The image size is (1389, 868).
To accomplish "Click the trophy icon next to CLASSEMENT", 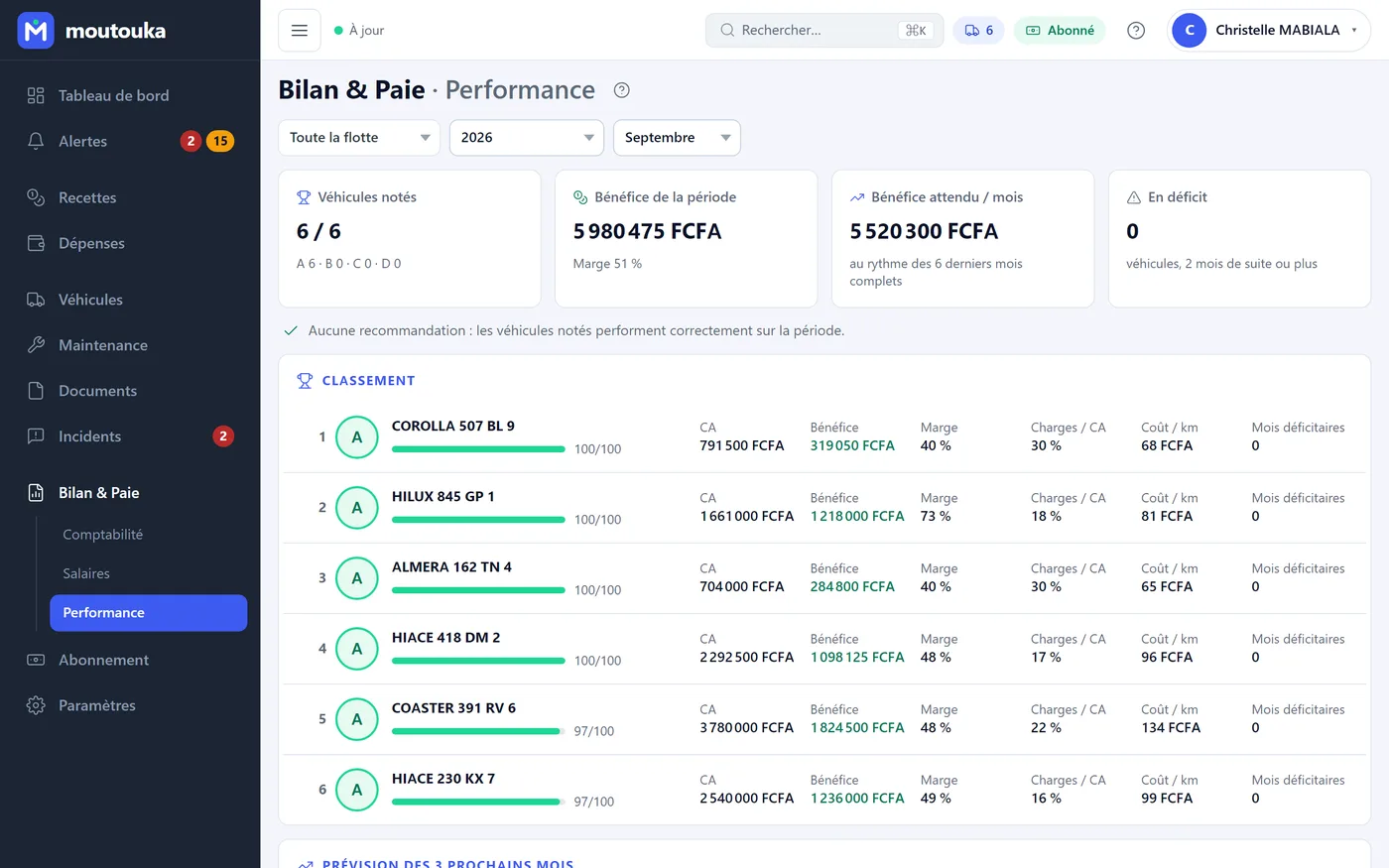I will click(x=306, y=381).
